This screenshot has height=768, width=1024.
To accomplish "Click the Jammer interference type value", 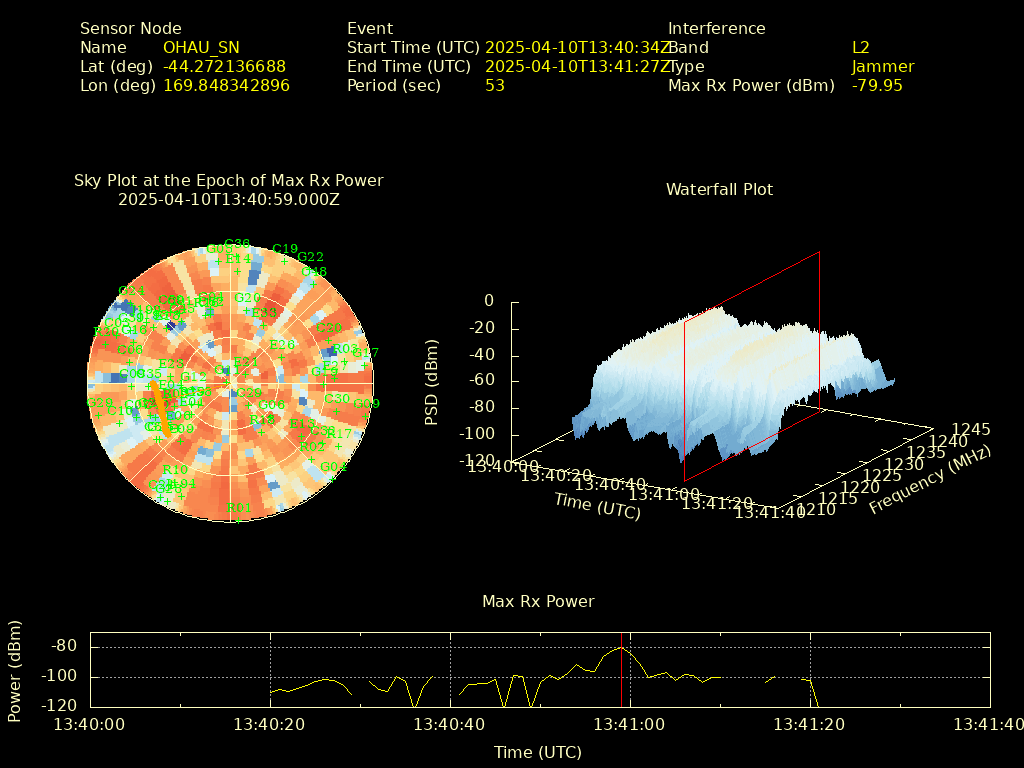I will 882,67.
